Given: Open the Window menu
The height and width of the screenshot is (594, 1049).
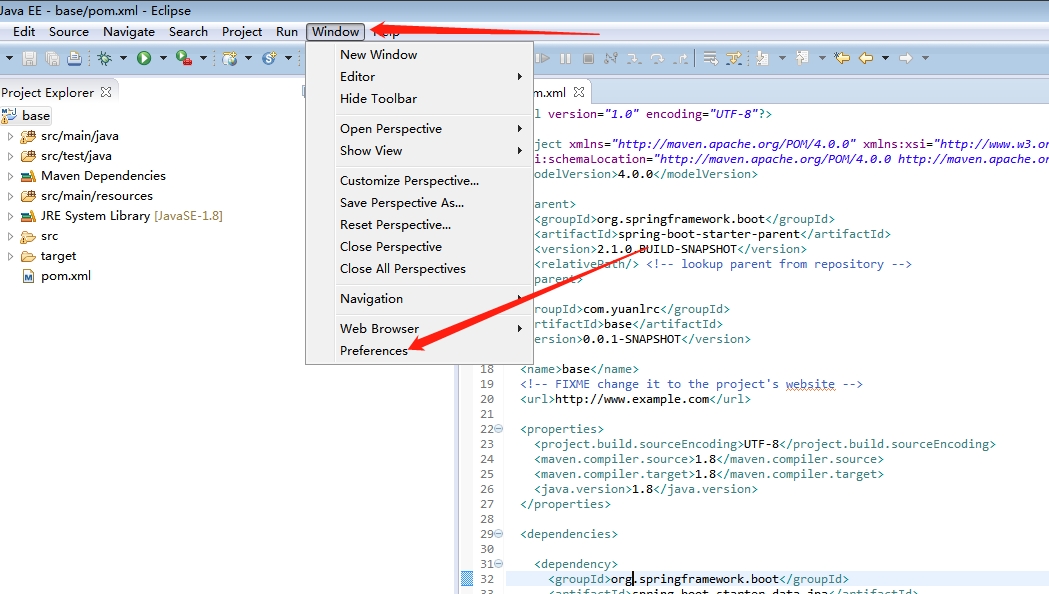Looking at the screenshot, I should pyautogui.click(x=335, y=31).
